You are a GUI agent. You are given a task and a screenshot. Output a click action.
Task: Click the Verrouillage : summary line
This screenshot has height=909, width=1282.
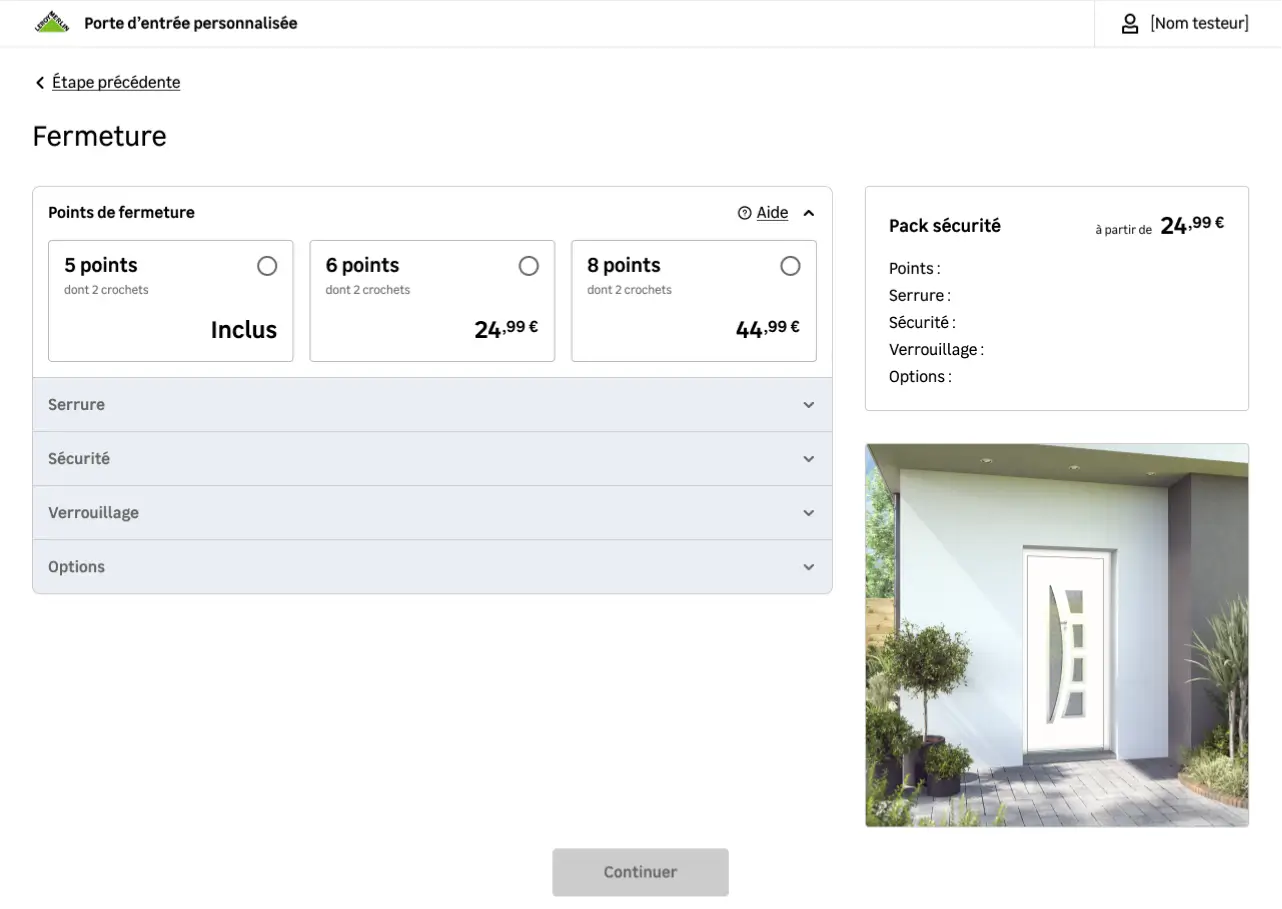937,350
